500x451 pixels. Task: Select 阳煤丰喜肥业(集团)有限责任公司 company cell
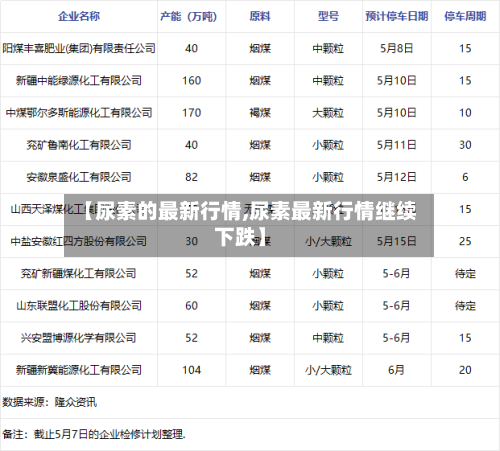pos(79,48)
